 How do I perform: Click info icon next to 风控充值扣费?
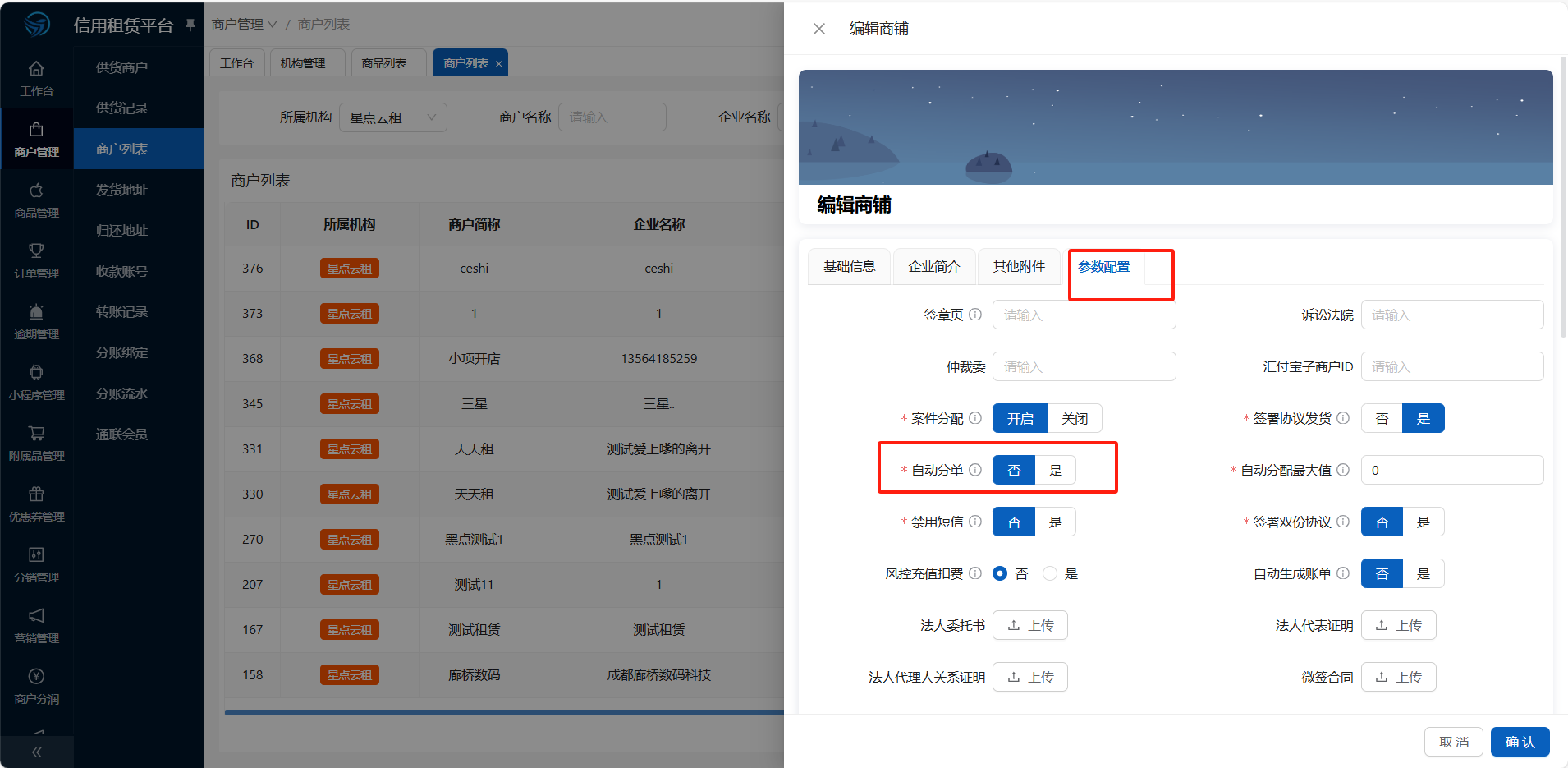975,573
